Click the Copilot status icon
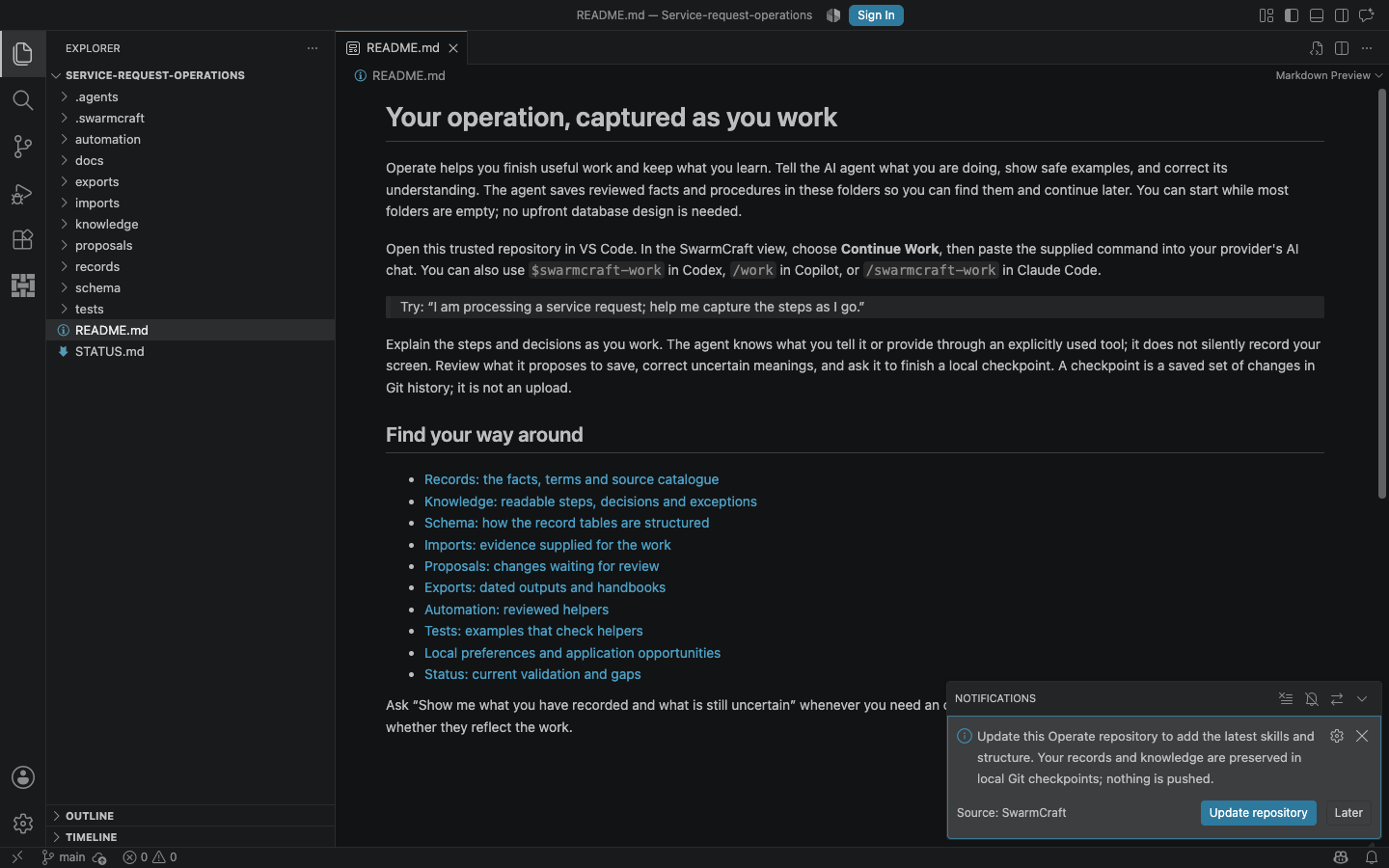 pos(1340,857)
